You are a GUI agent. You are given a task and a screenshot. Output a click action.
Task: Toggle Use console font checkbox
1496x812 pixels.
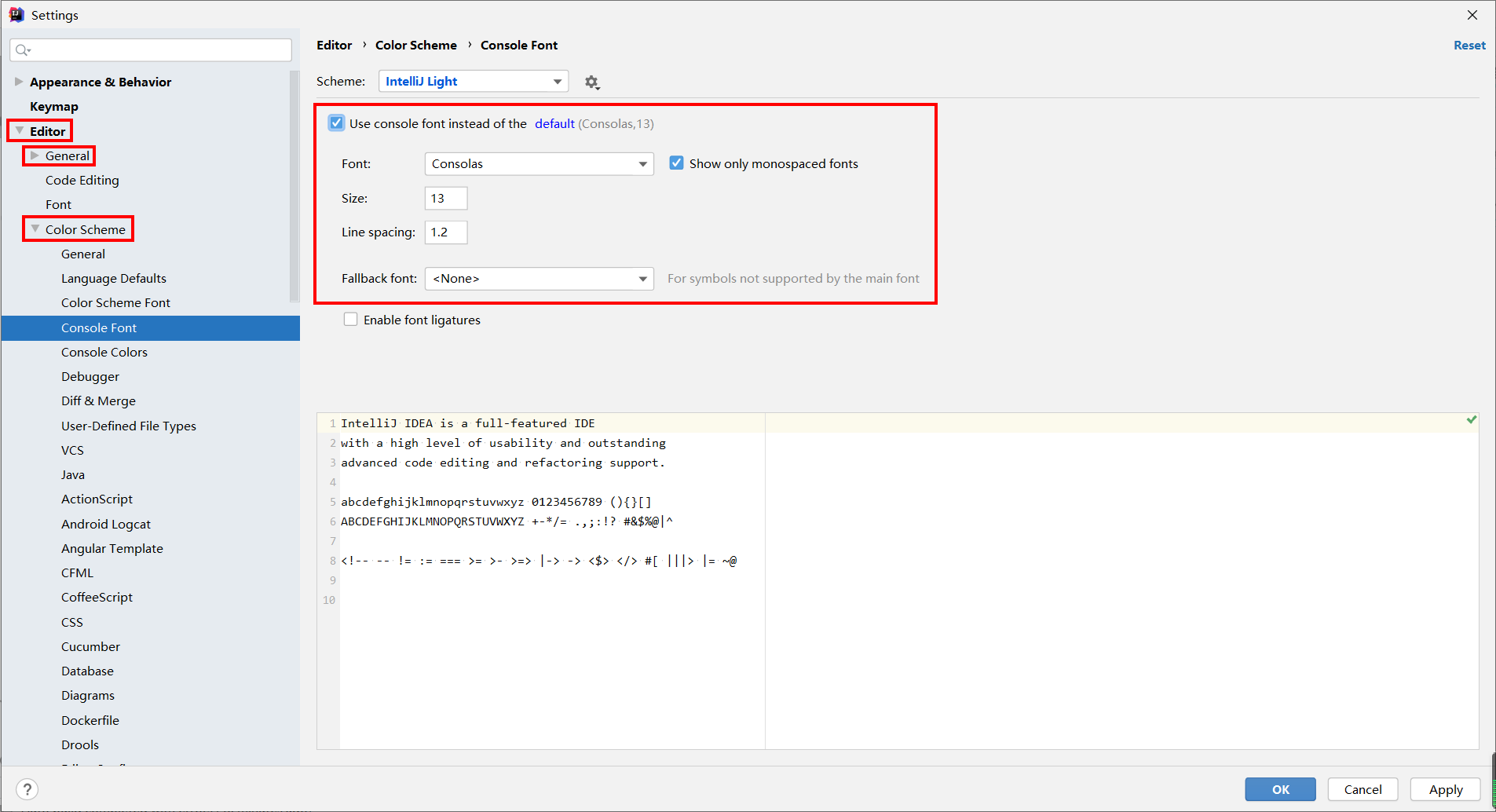point(336,123)
